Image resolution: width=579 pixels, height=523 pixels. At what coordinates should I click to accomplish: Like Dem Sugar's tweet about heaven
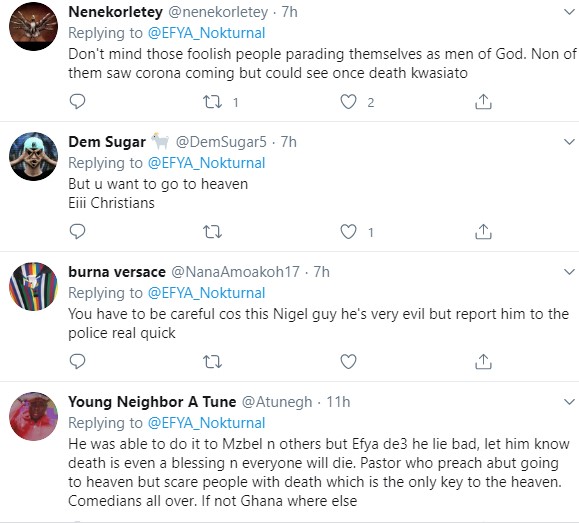(x=348, y=232)
